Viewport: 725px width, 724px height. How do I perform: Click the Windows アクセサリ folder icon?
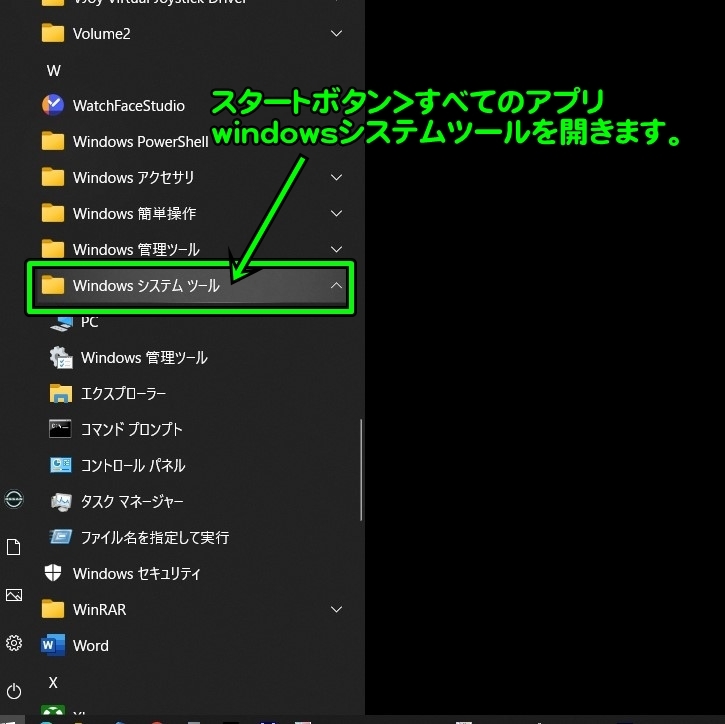(53, 178)
